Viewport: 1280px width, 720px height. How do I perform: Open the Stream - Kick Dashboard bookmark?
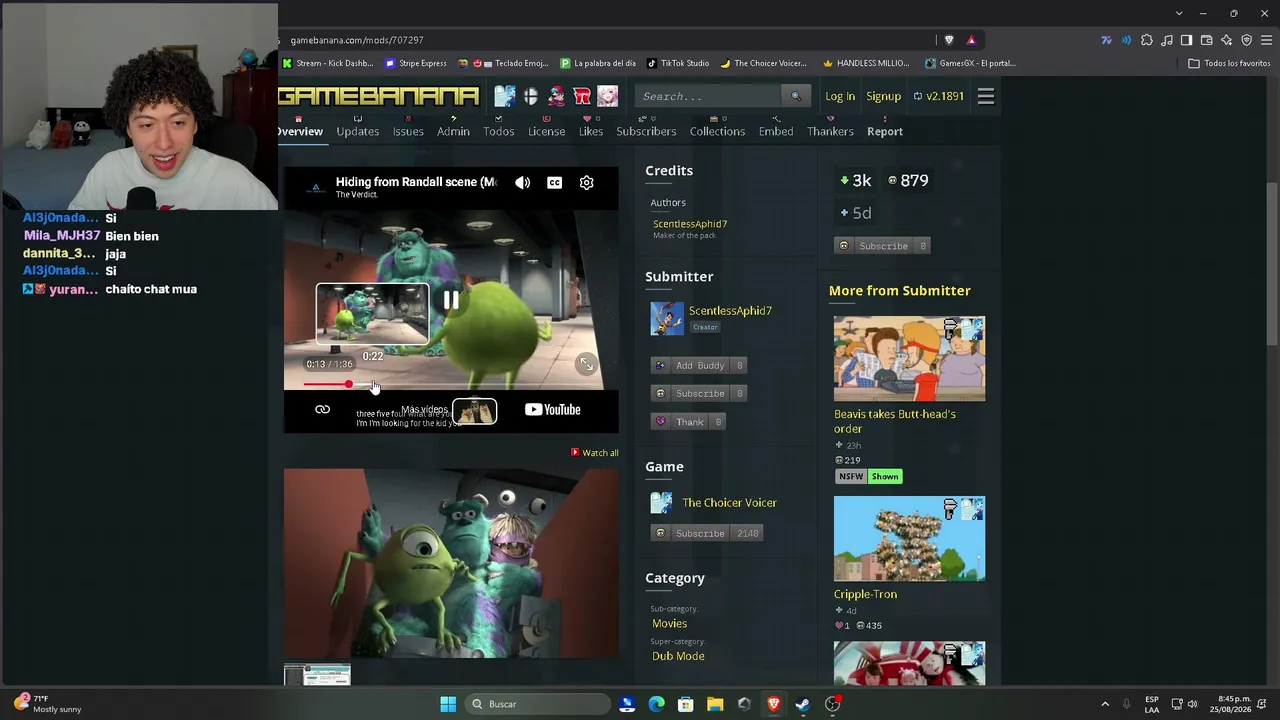328,63
